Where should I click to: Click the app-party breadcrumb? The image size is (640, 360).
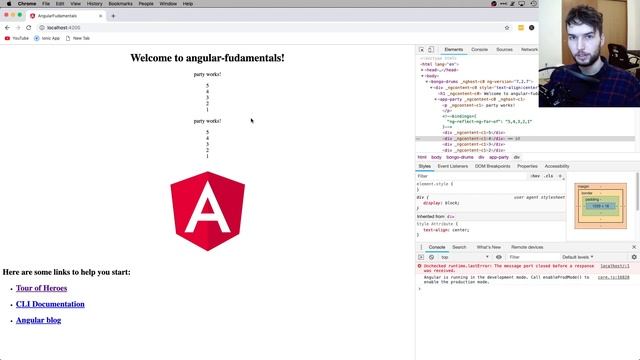(499, 157)
